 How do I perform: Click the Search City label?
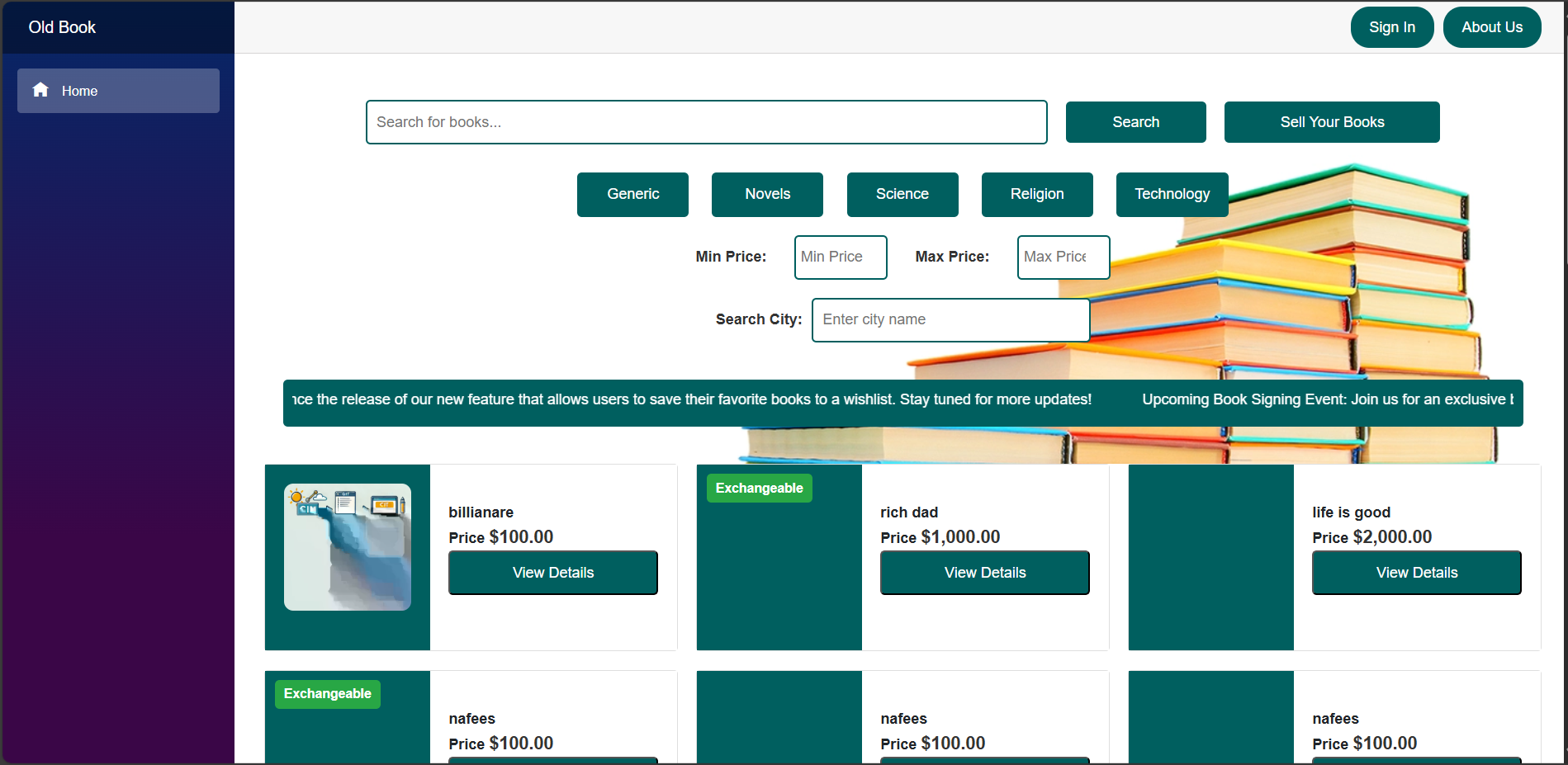759,319
